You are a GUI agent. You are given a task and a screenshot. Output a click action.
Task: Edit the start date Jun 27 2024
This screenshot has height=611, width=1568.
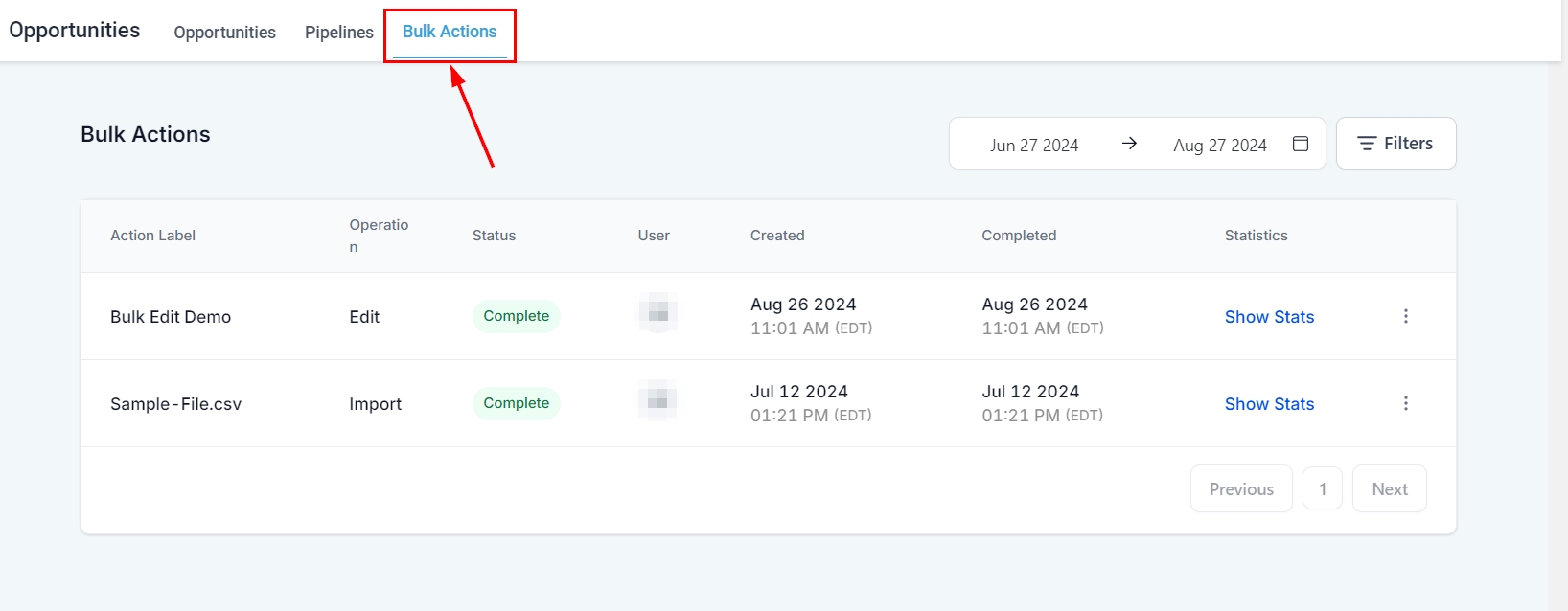[x=1033, y=146]
